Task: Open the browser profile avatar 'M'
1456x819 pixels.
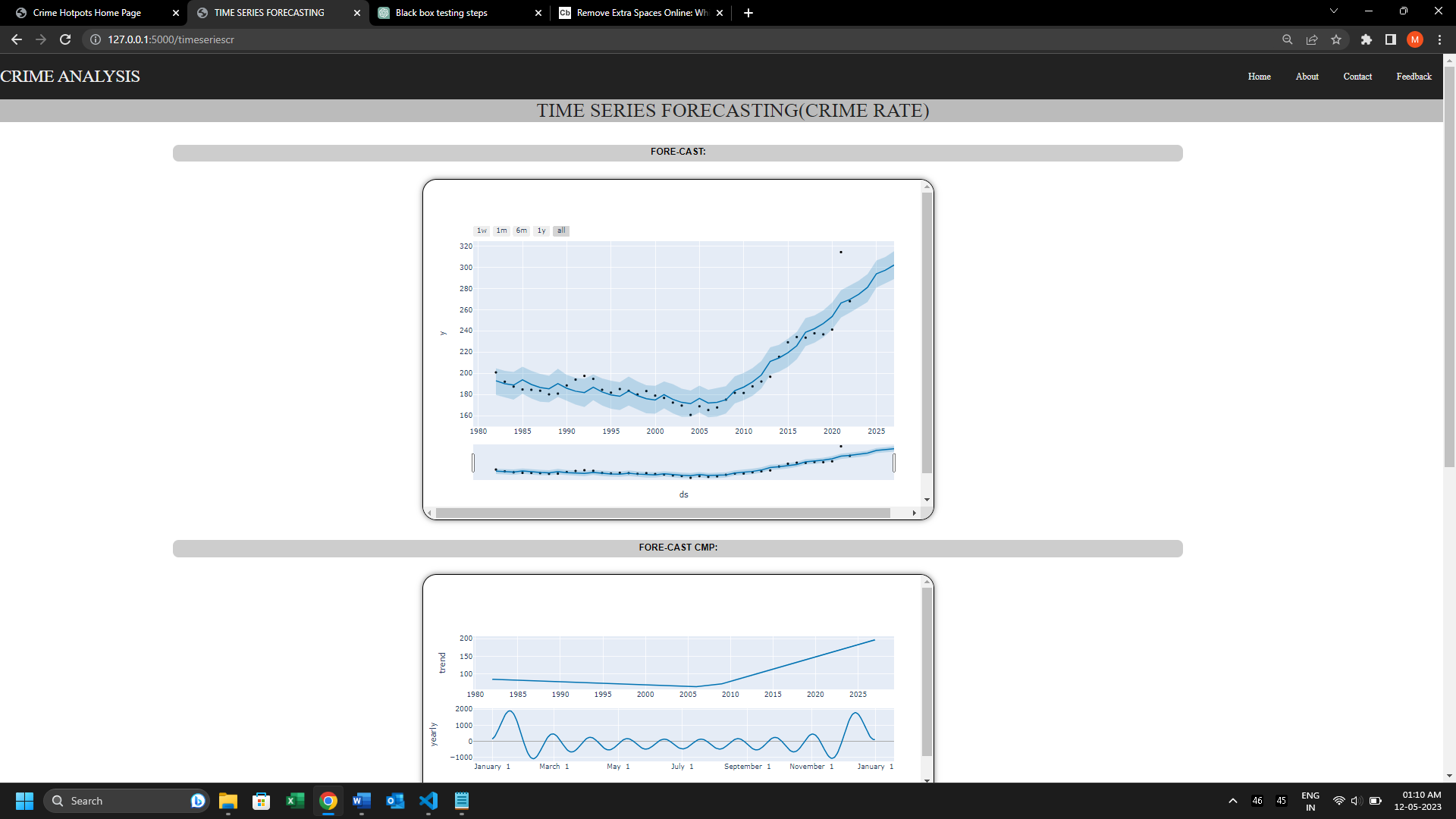Action: (x=1415, y=39)
